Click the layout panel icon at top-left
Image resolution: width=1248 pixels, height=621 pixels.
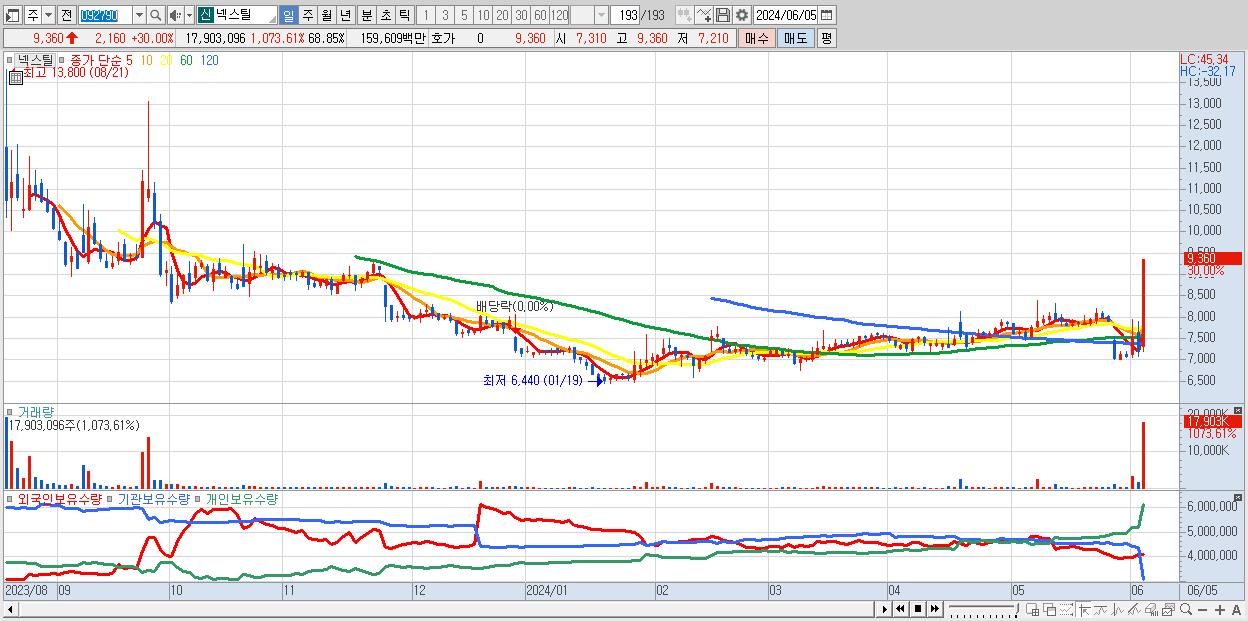(x=13, y=15)
